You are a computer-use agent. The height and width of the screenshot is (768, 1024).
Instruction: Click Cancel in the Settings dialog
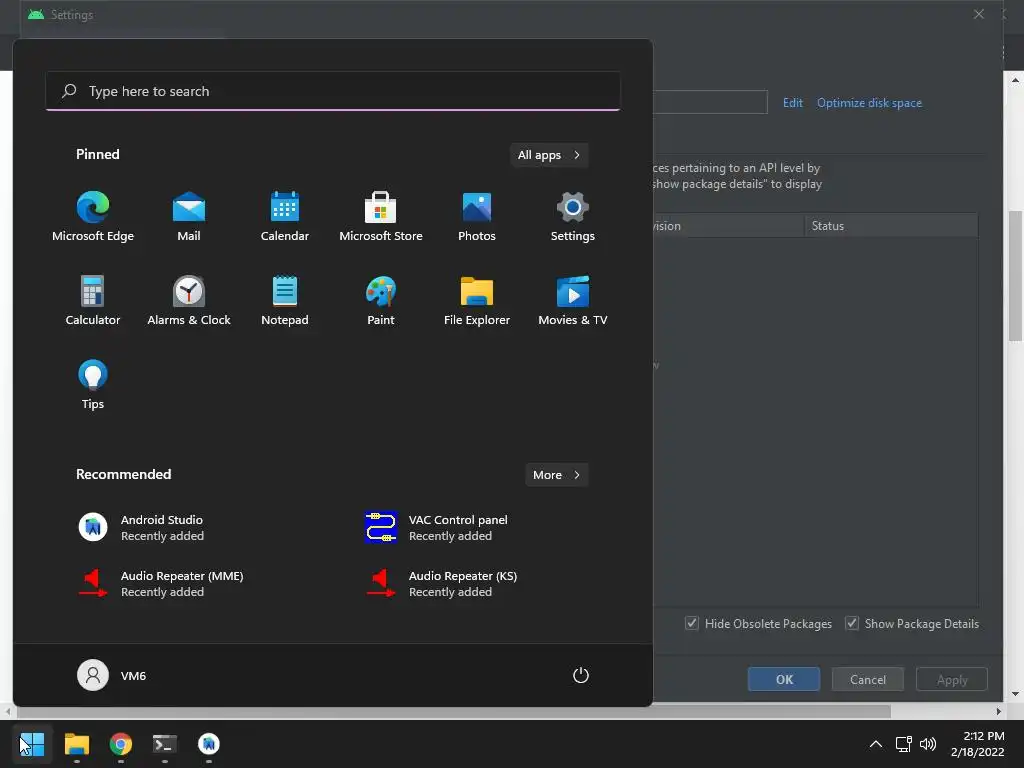coord(868,679)
